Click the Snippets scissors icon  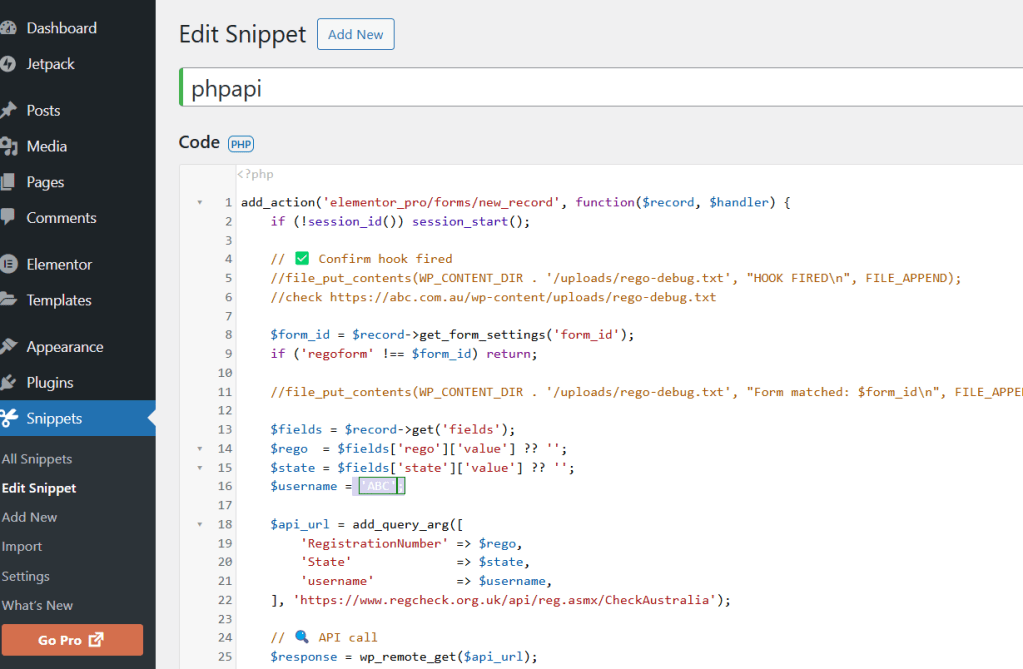coord(8,418)
